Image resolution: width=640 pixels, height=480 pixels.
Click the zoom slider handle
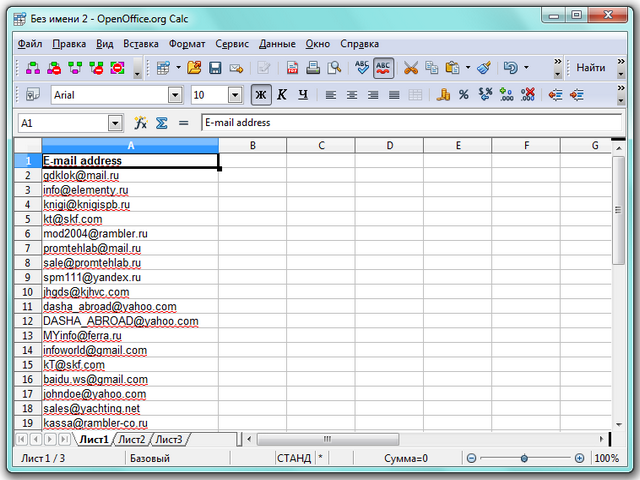524,458
